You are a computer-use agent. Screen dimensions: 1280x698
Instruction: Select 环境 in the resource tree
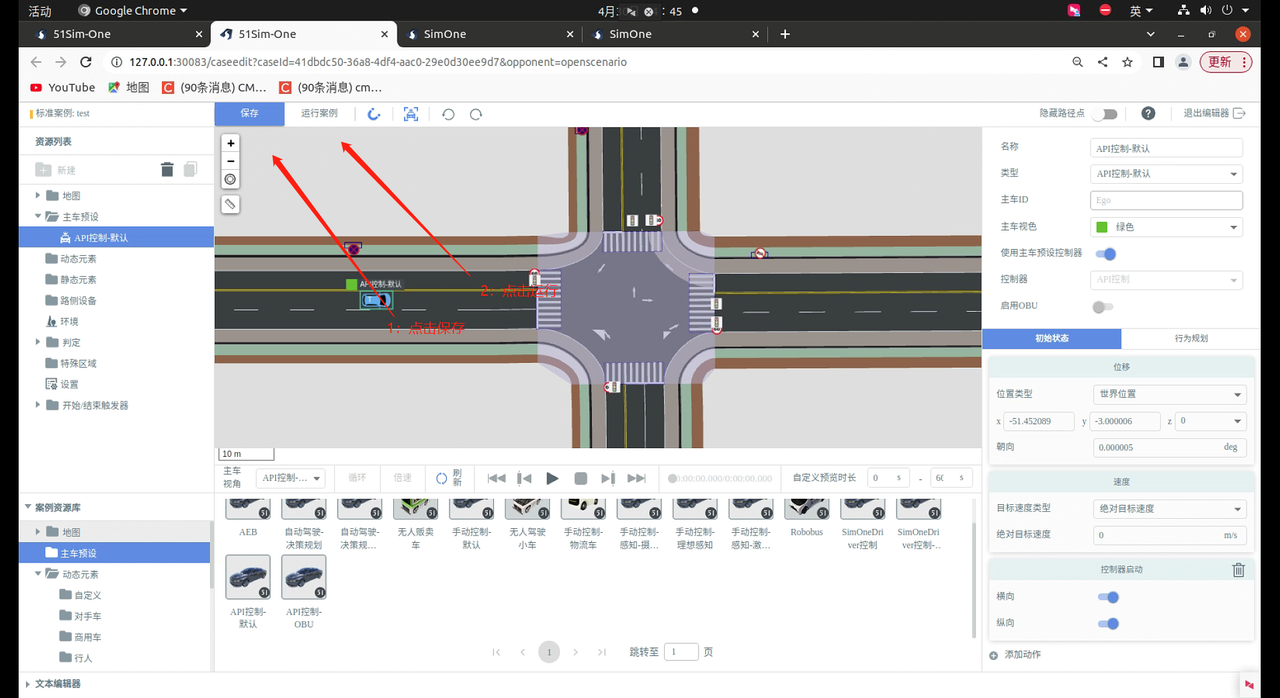coord(69,322)
